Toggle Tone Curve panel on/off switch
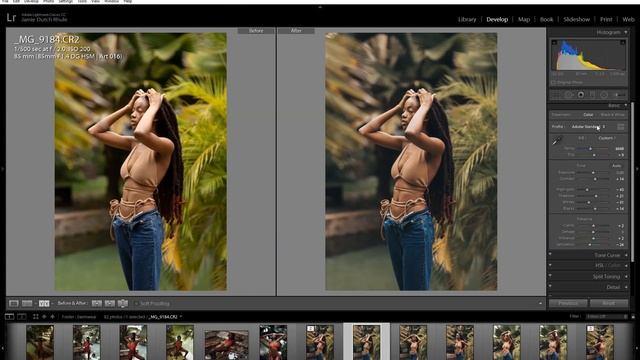 coord(550,254)
